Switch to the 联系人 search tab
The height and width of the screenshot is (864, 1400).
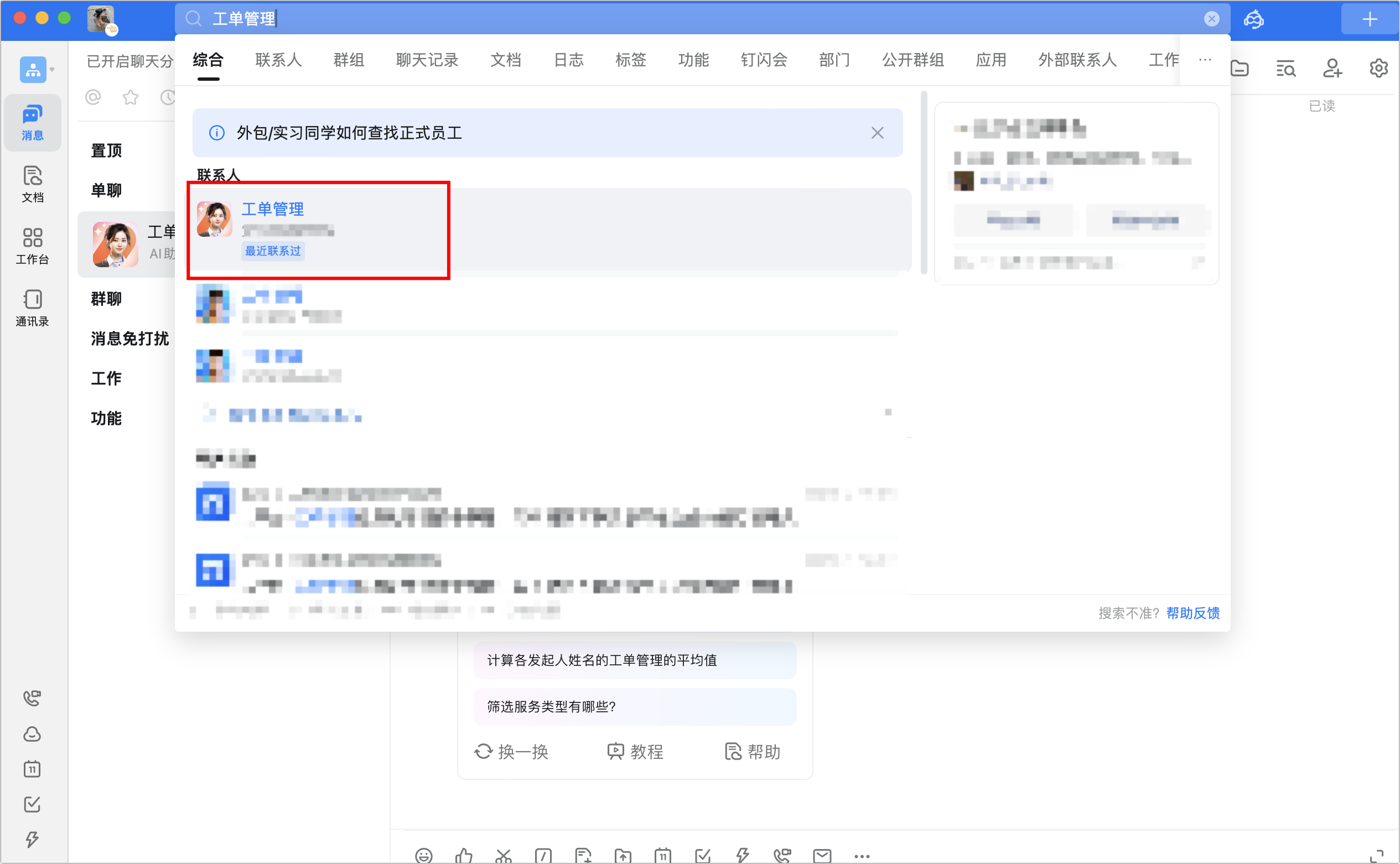click(x=278, y=60)
